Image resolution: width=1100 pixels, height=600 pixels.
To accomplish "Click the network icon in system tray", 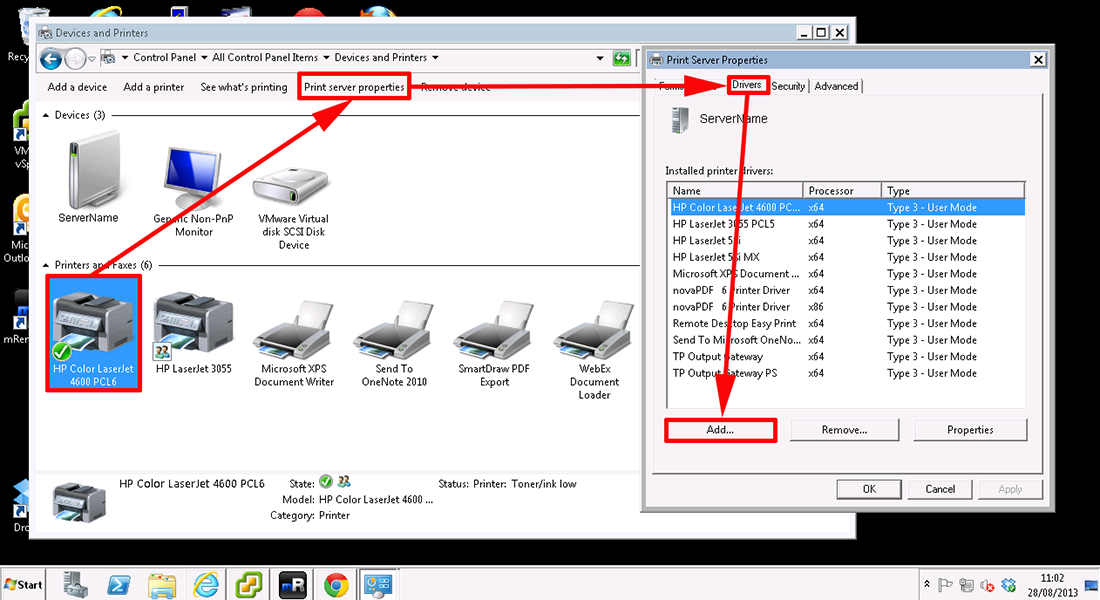I will [966, 585].
